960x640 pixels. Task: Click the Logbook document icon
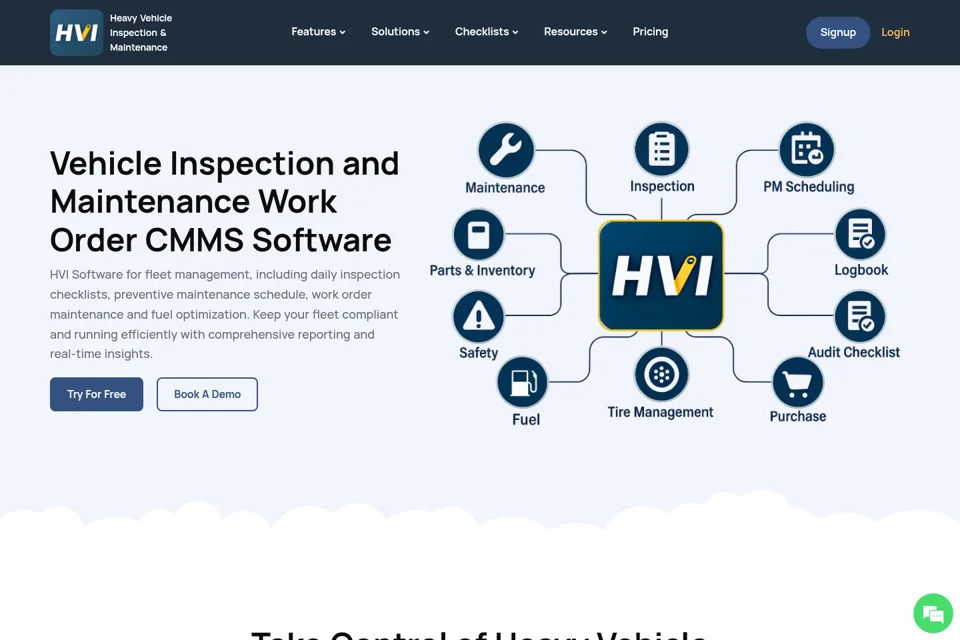pos(860,235)
